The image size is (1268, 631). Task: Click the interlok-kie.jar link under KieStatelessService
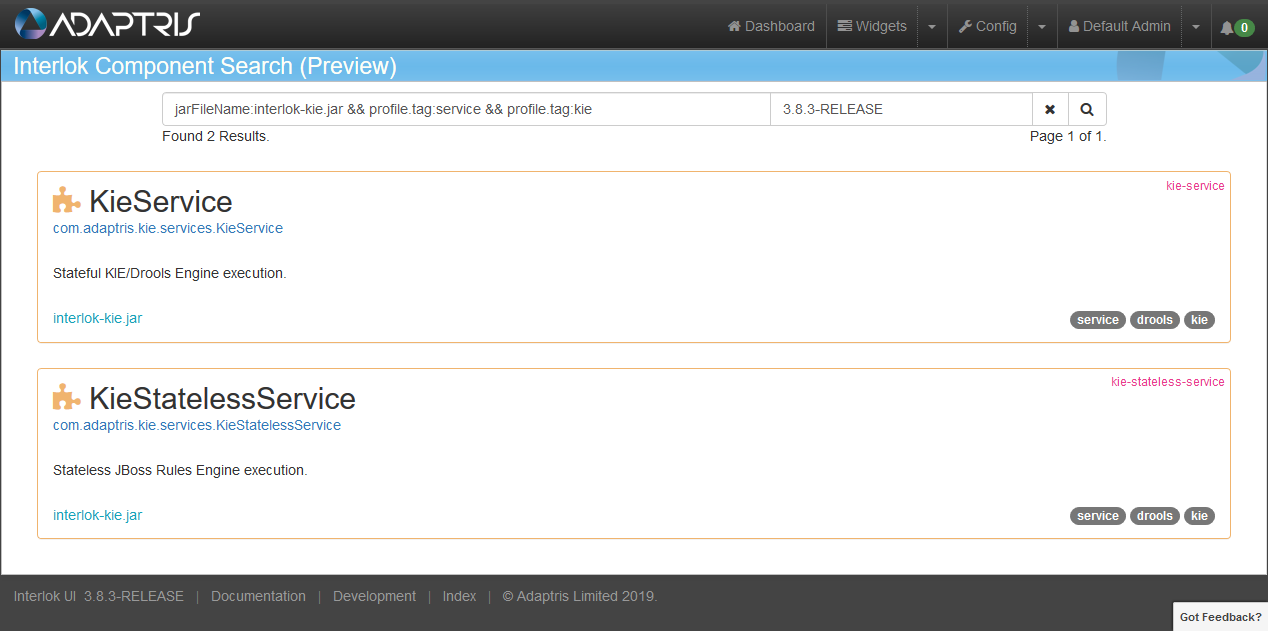[x=97, y=515]
